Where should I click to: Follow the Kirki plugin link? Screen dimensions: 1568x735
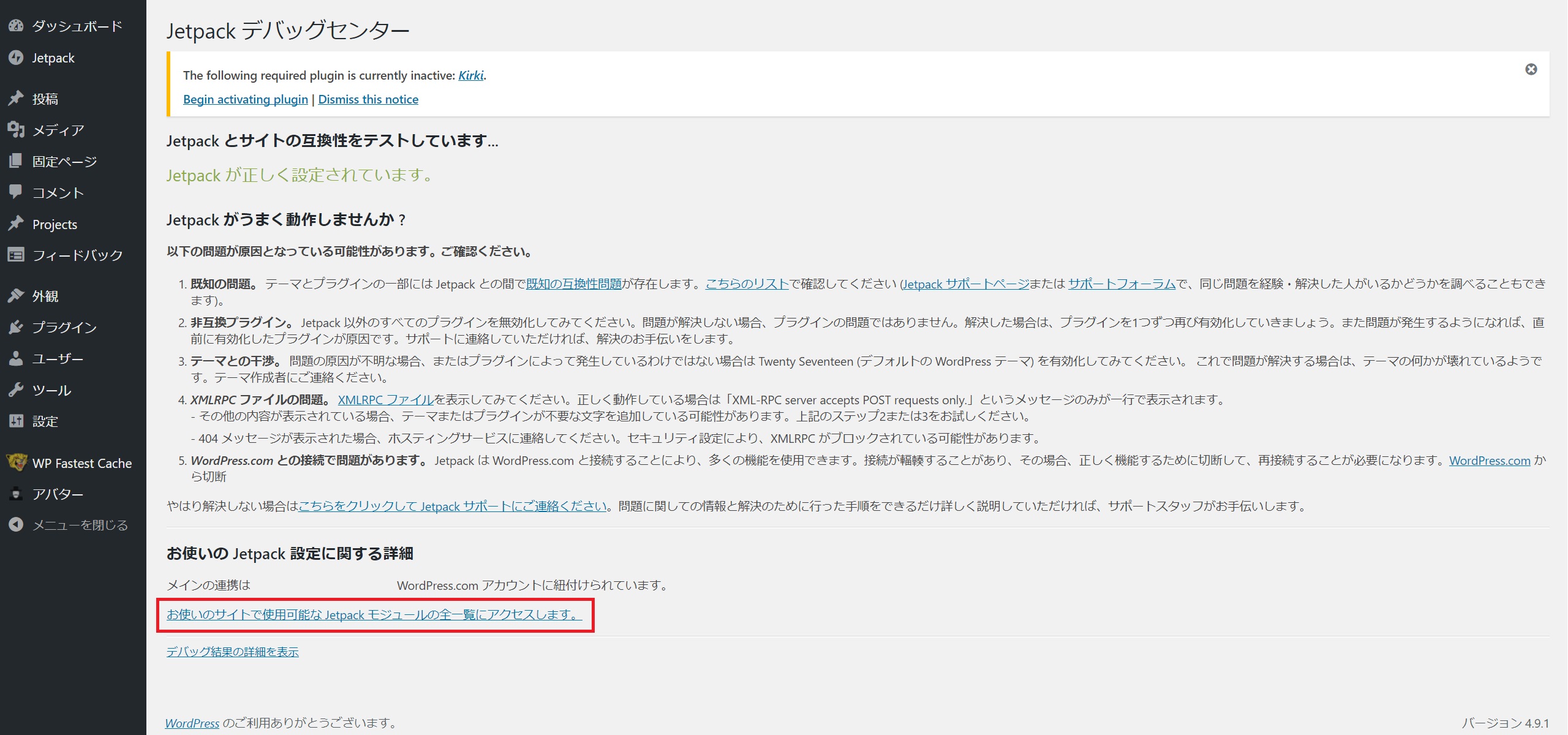(x=471, y=75)
